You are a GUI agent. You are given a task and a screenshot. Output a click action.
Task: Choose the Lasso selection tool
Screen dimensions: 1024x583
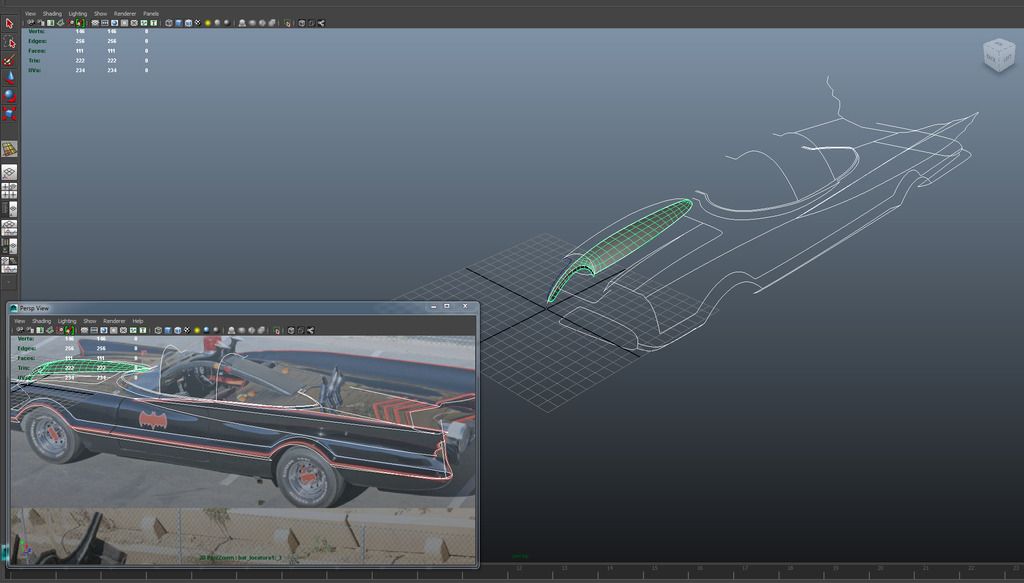click(9, 42)
